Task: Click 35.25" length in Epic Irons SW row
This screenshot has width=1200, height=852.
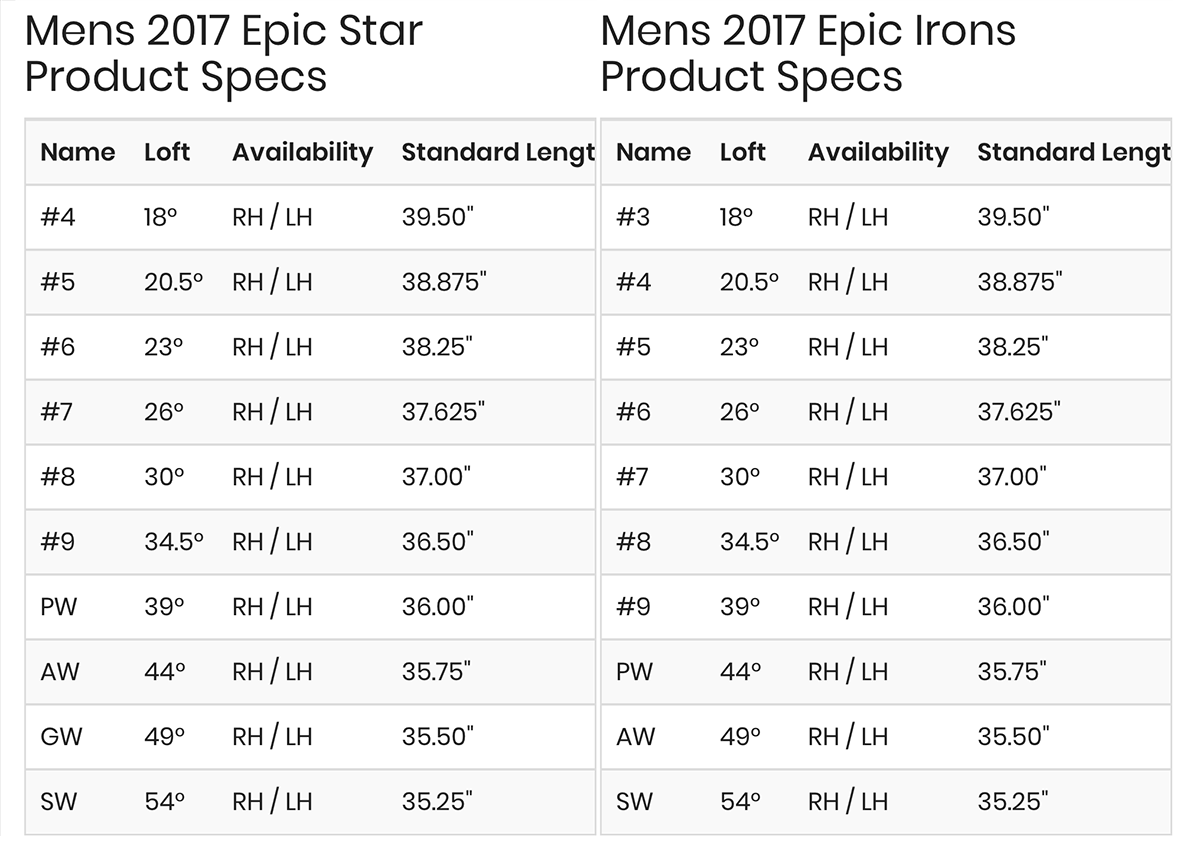Action: tap(1013, 802)
